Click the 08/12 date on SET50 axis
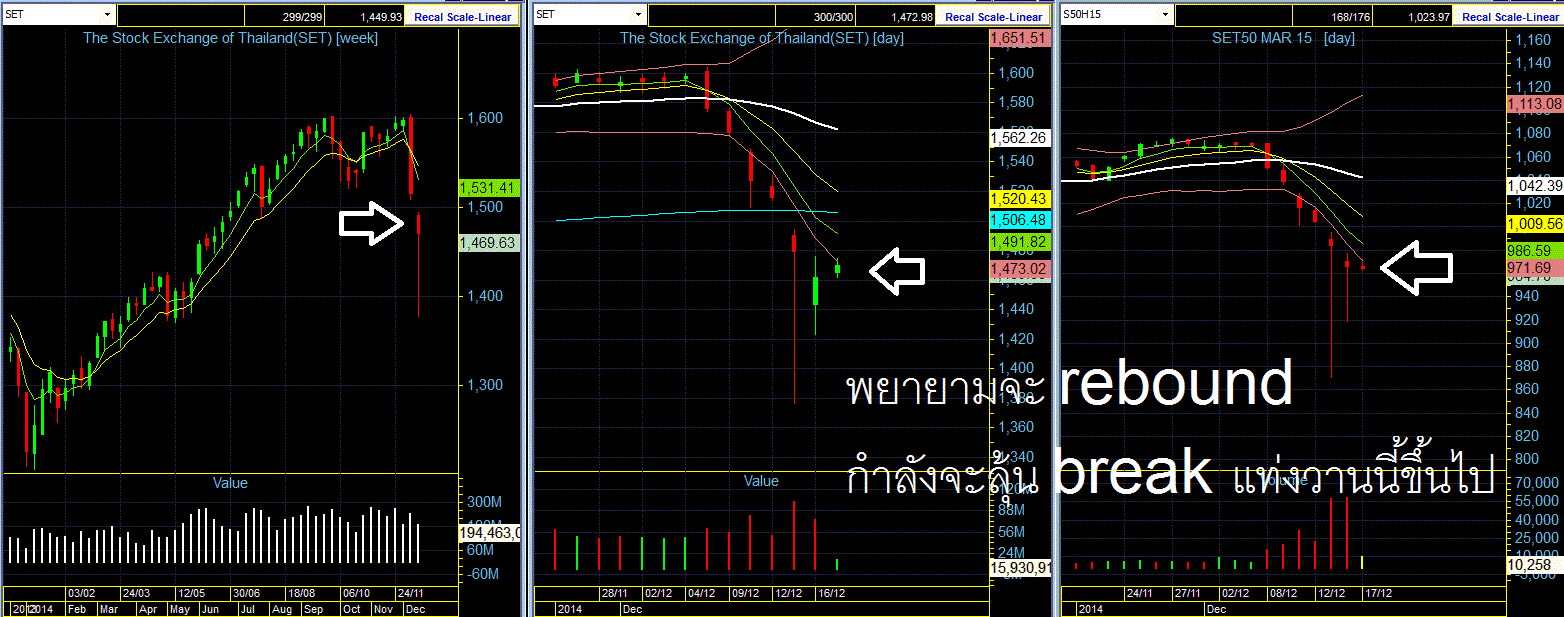 1283,593
